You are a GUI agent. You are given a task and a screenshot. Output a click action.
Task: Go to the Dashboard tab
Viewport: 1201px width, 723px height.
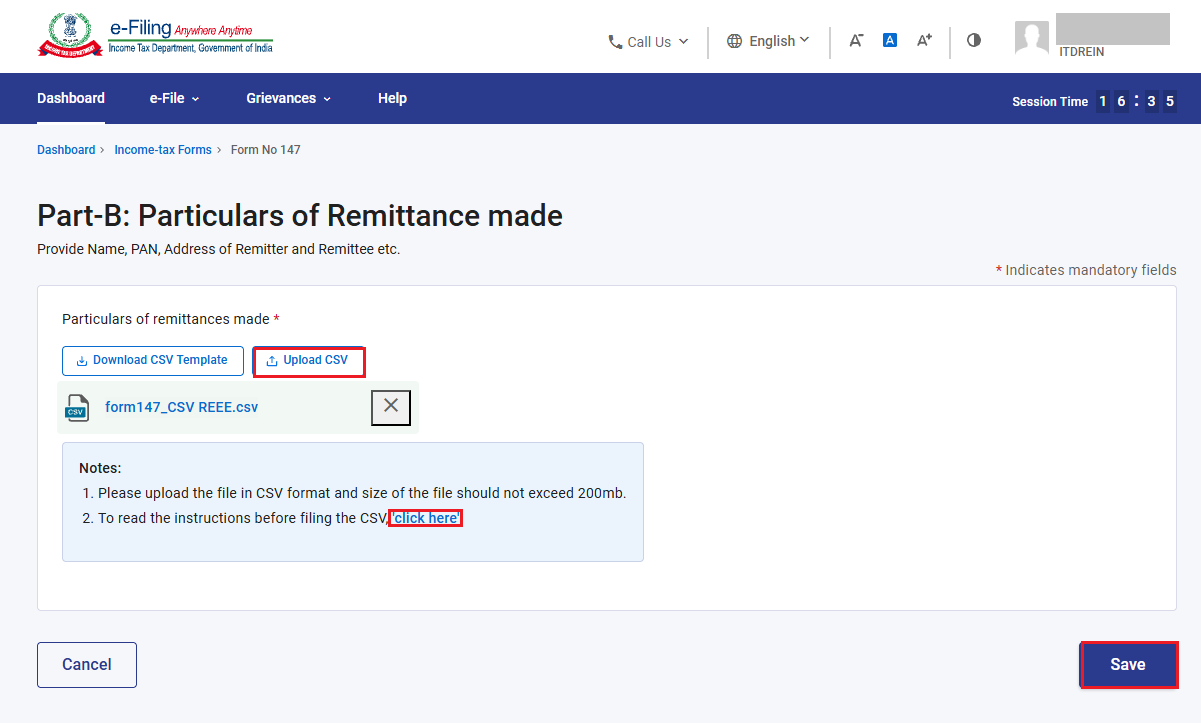71,98
